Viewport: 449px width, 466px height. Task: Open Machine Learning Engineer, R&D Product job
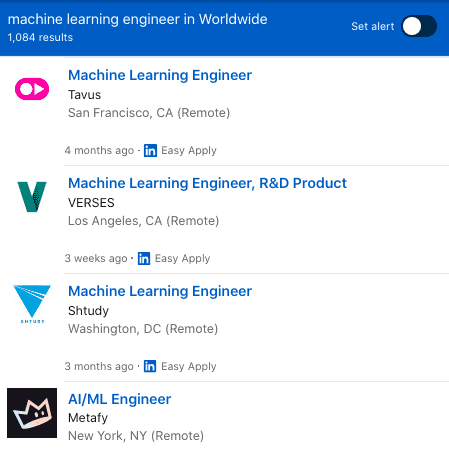coord(207,183)
